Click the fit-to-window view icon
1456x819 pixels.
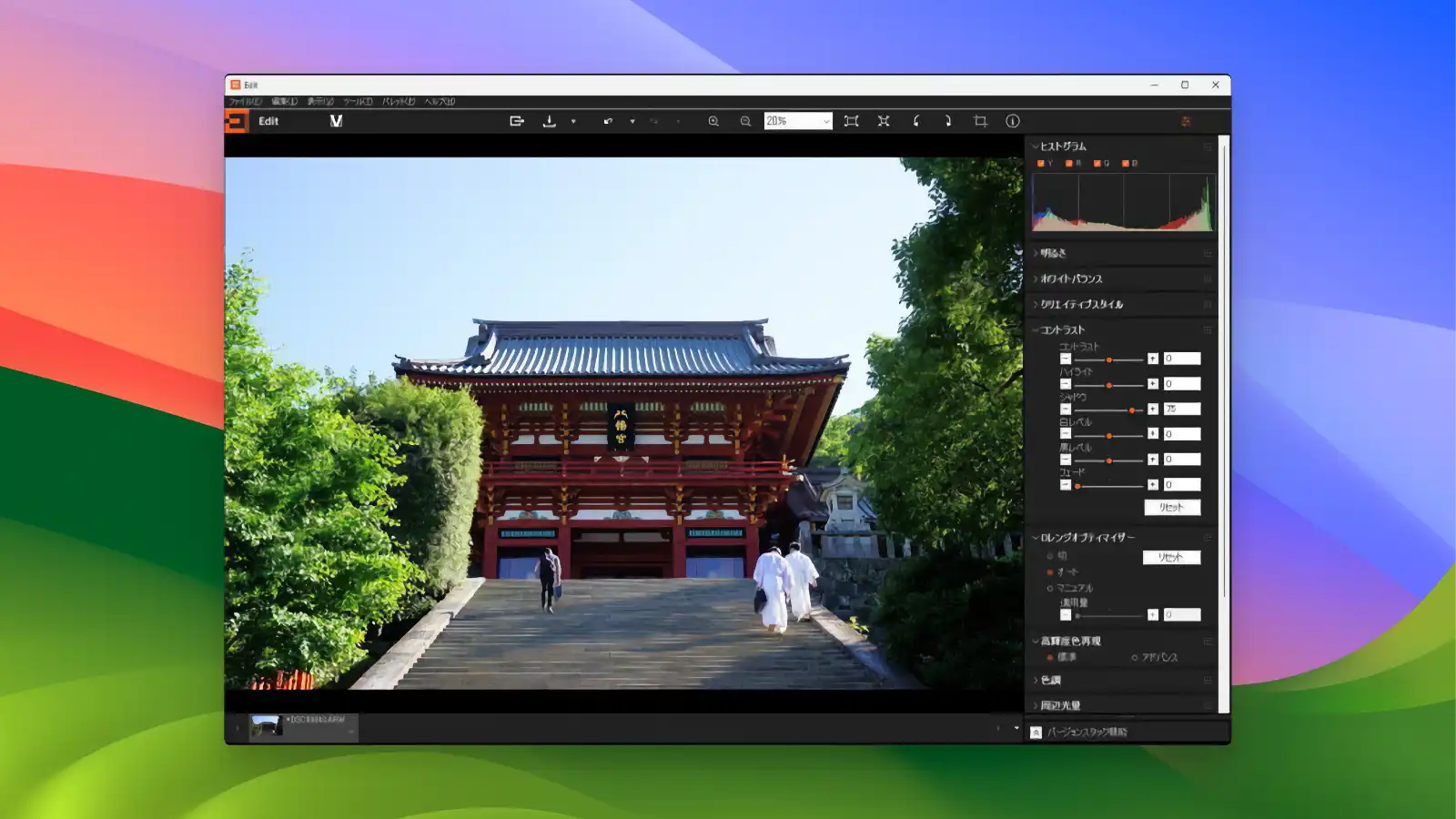pos(853,120)
